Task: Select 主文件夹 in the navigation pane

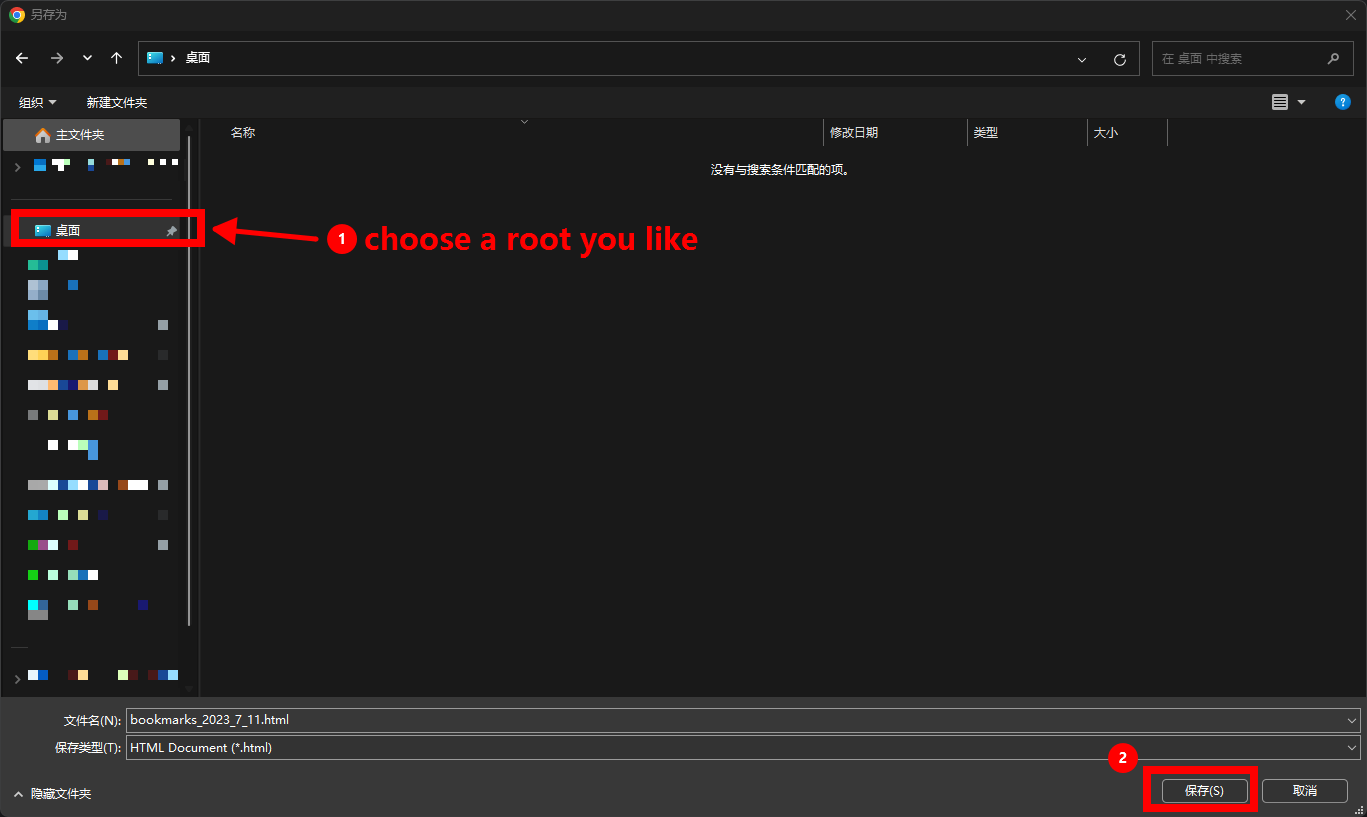Action: [79, 135]
